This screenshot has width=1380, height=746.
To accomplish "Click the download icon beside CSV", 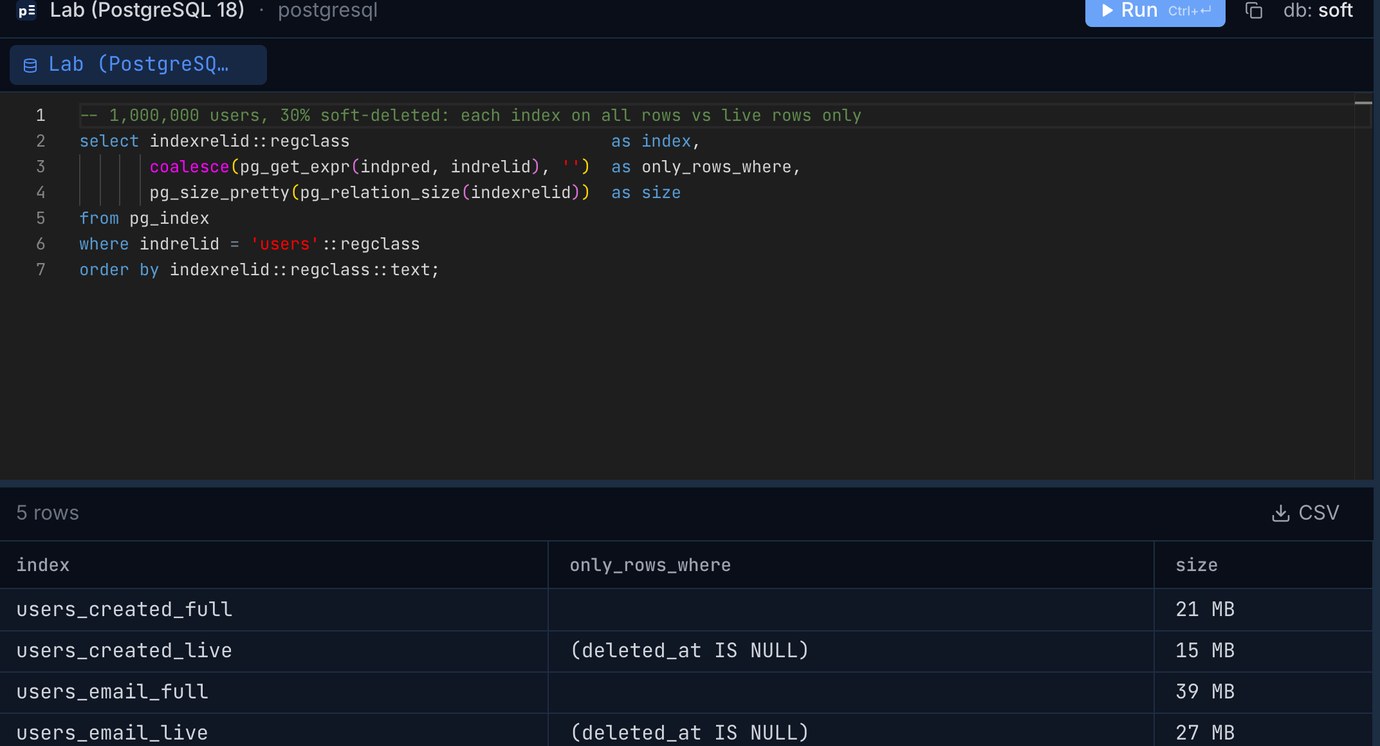I will (x=1280, y=513).
